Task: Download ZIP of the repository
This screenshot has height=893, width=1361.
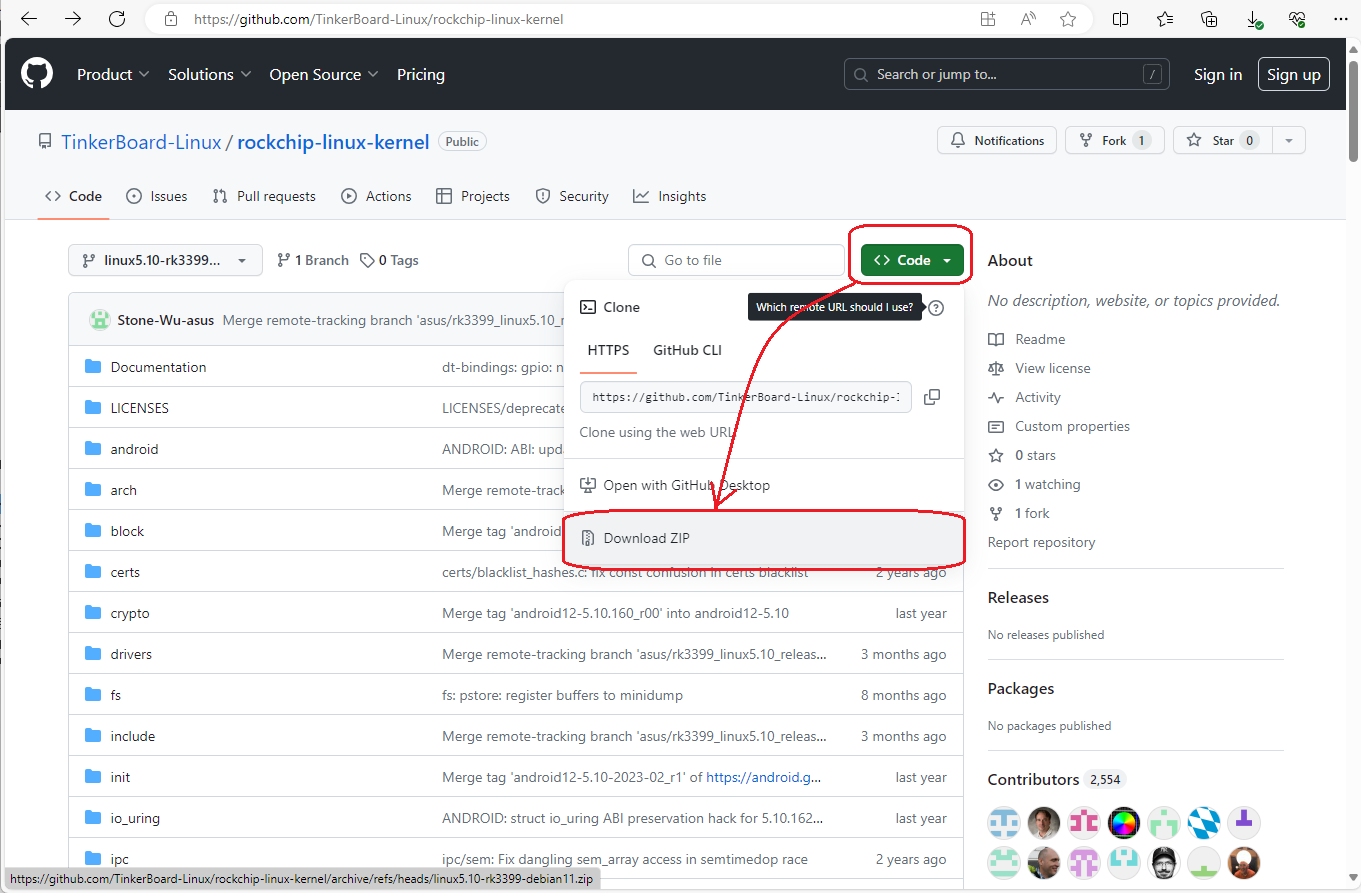Action: point(646,538)
